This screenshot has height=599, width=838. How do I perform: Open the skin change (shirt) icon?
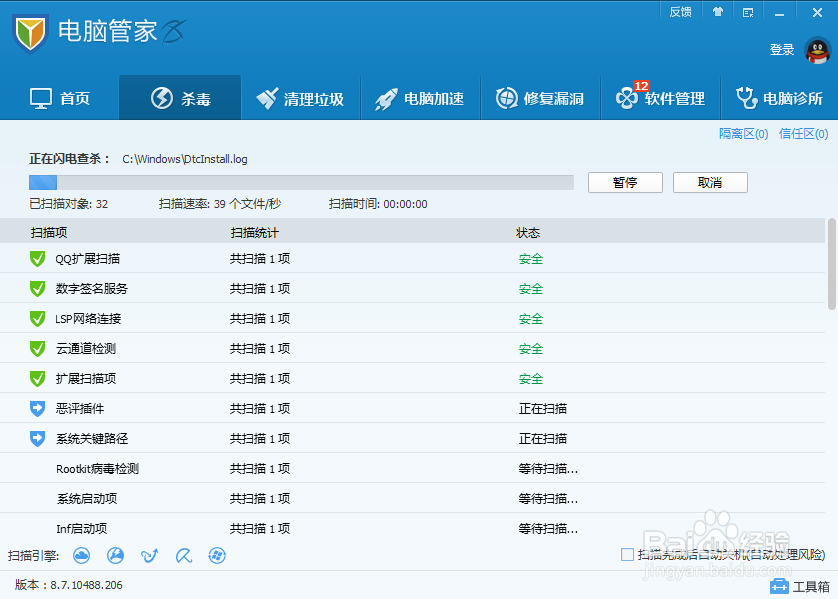pos(718,12)
